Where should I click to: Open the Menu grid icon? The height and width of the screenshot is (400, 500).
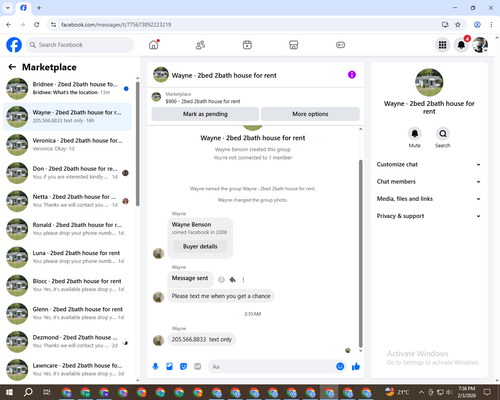442,45
